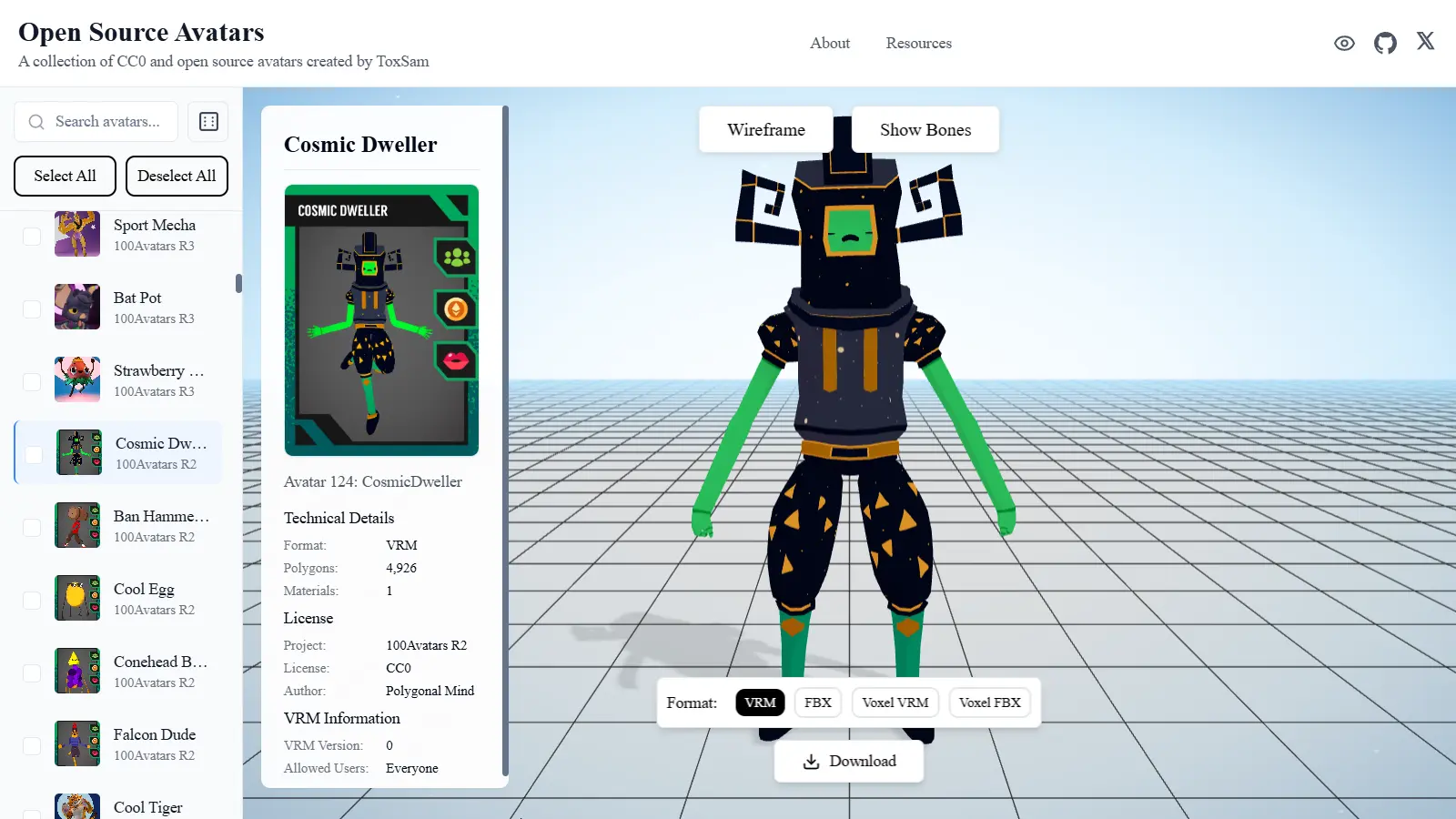
Task: Toggle the Show Bones button
Action: pos(925,129)
